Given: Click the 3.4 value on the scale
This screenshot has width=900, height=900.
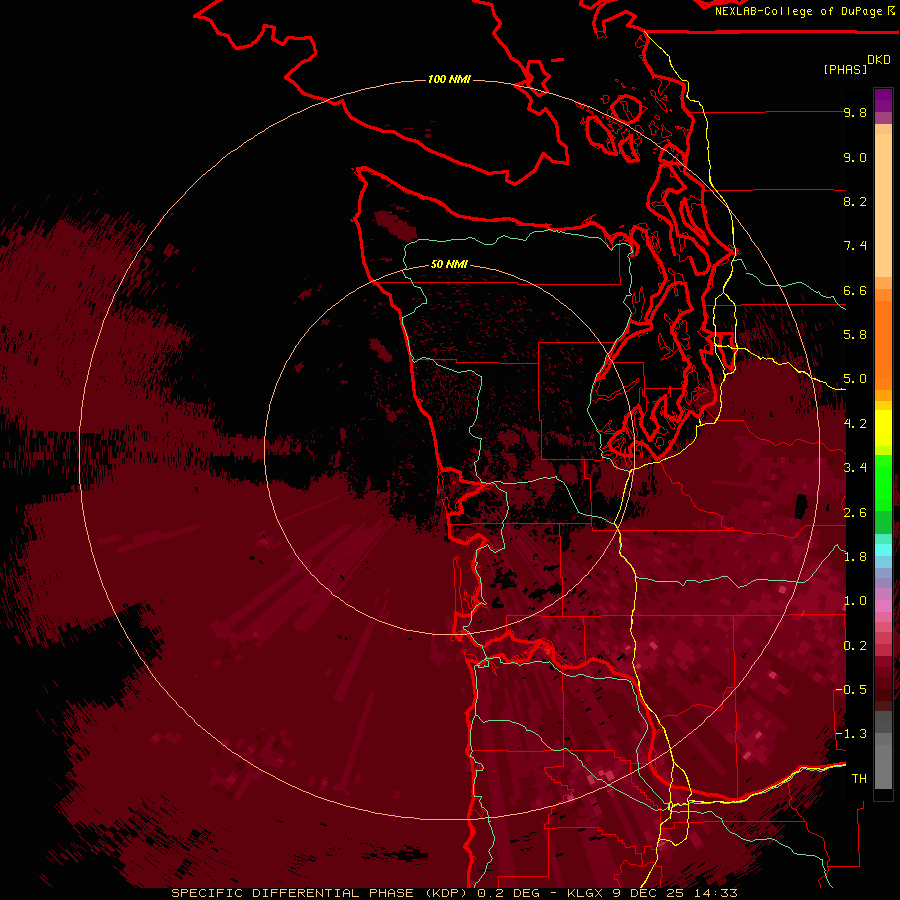Looking at the screenshot, I should 855,468.
